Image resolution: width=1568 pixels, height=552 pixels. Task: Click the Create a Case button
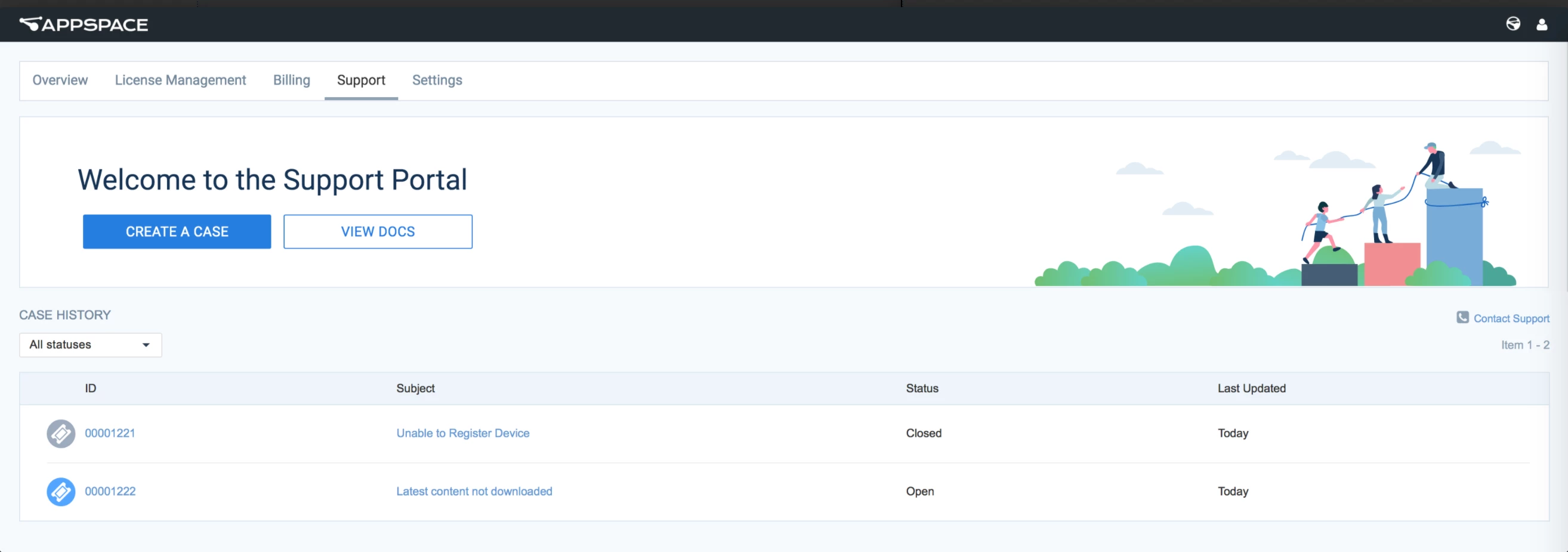(x=177, y=232)
